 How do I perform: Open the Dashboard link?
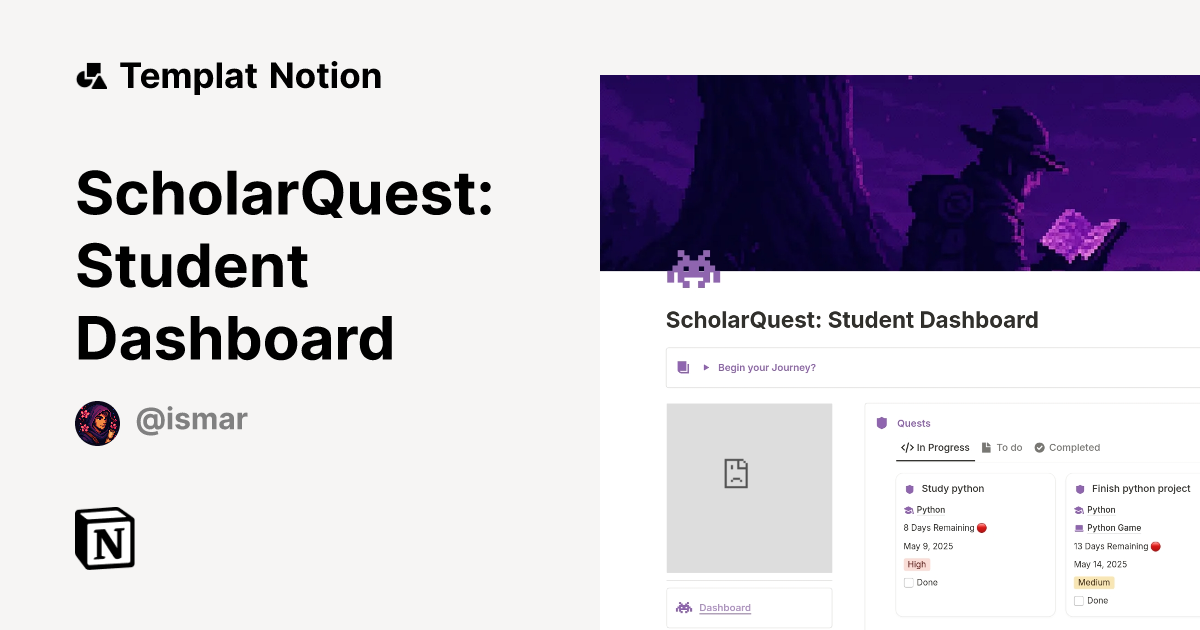pyautogui.click(x=724, y=608)
